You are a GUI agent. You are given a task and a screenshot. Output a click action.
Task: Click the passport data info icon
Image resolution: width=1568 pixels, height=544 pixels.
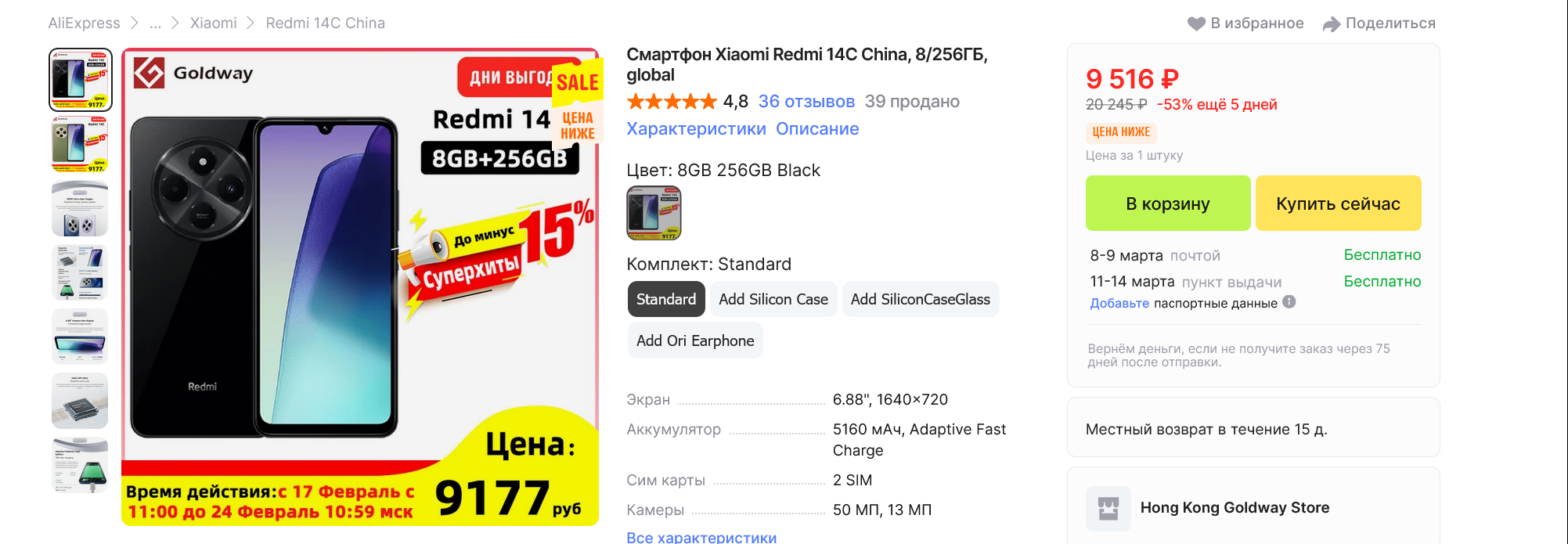(1289, 301)
